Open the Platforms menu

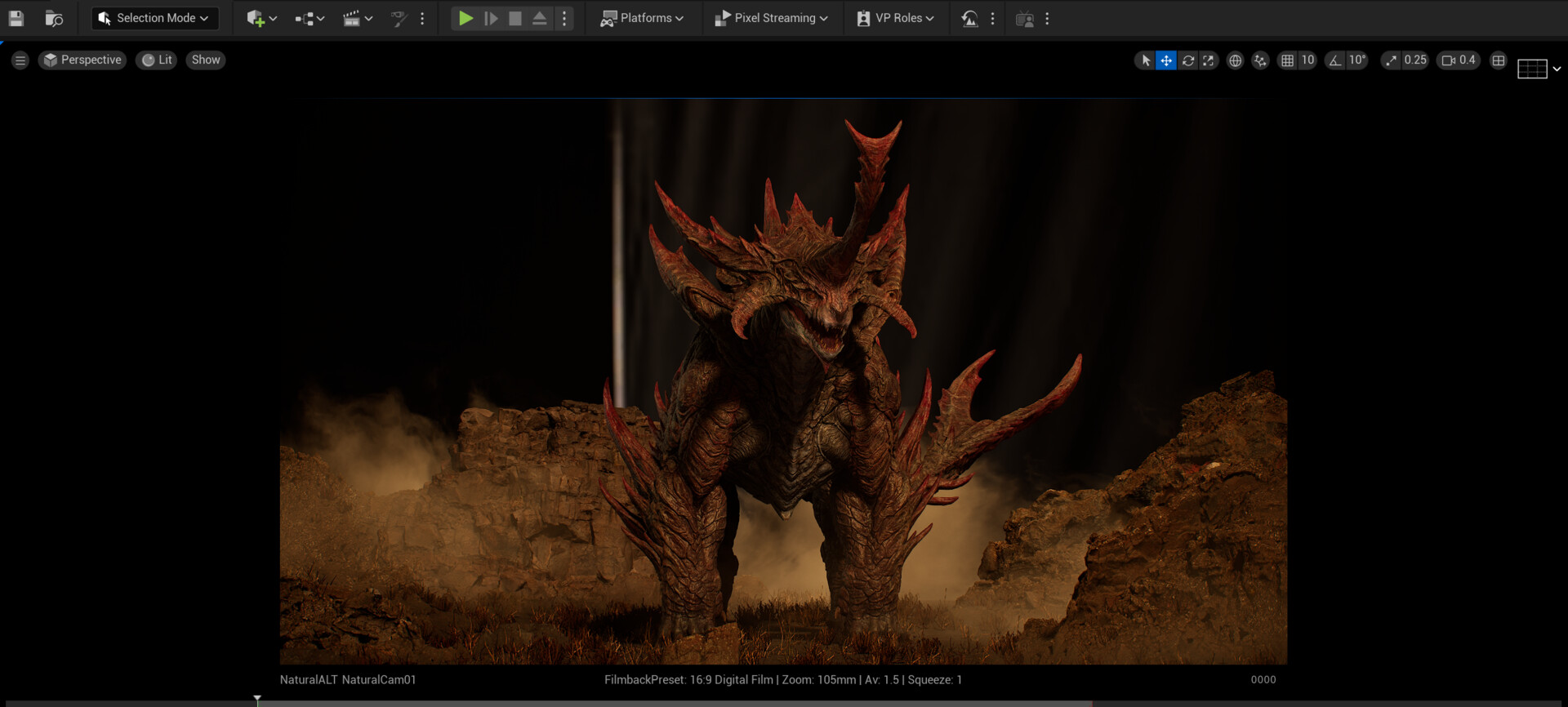point(642,18)
